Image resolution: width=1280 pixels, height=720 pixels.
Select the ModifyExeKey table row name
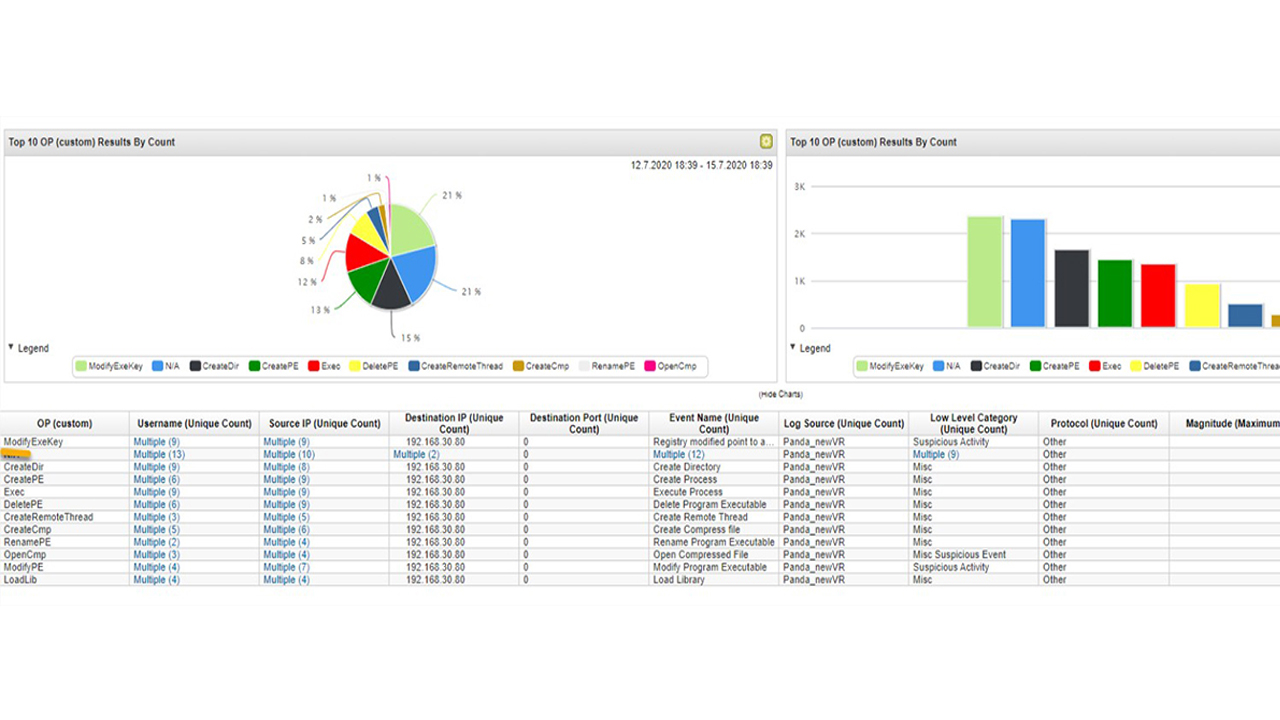click(33, 442)
